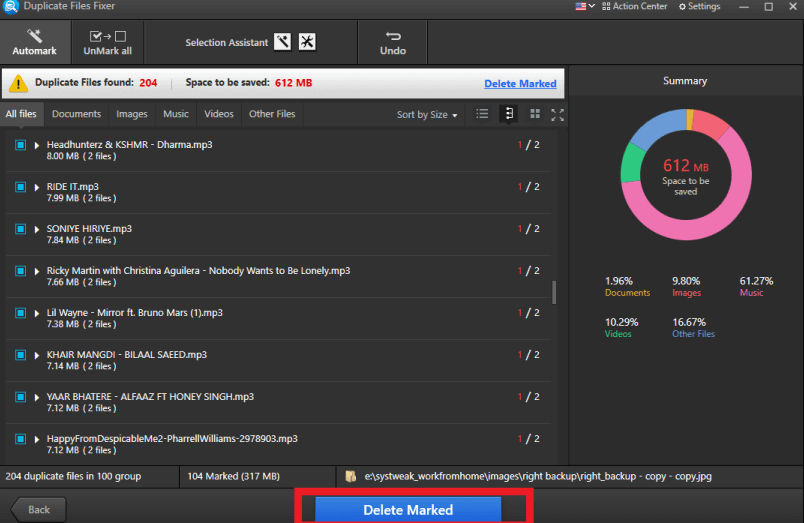Screen dimensions: 804x523
Task: Click the Delete Marked link at top
Action: [x=520, y=84]
